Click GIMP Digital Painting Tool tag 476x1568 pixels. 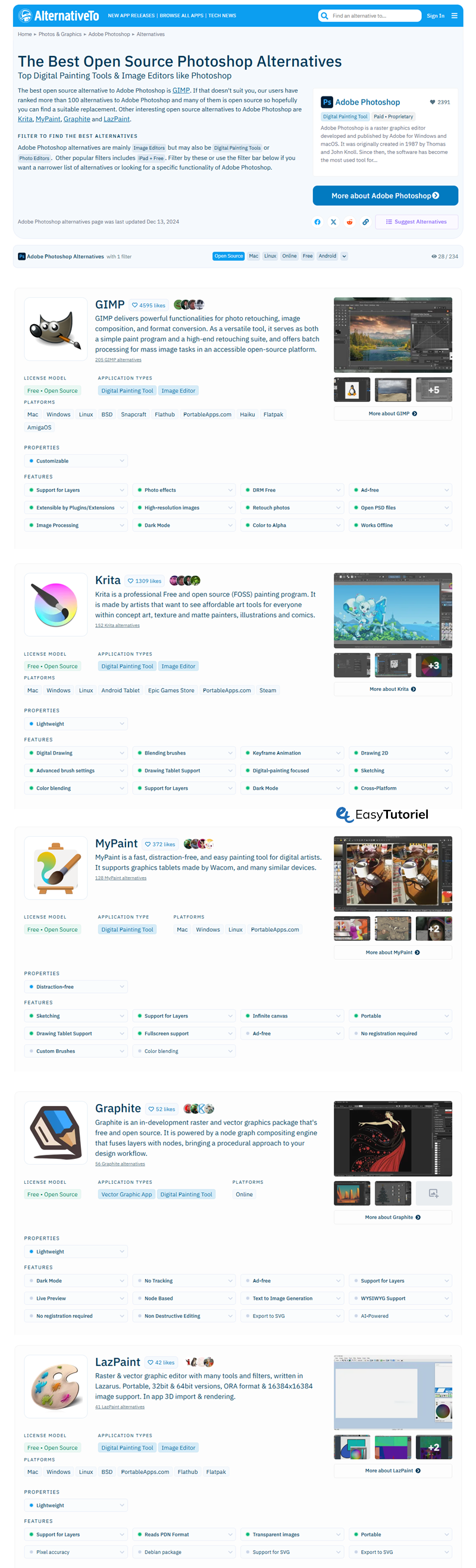(x=127, y=391)
